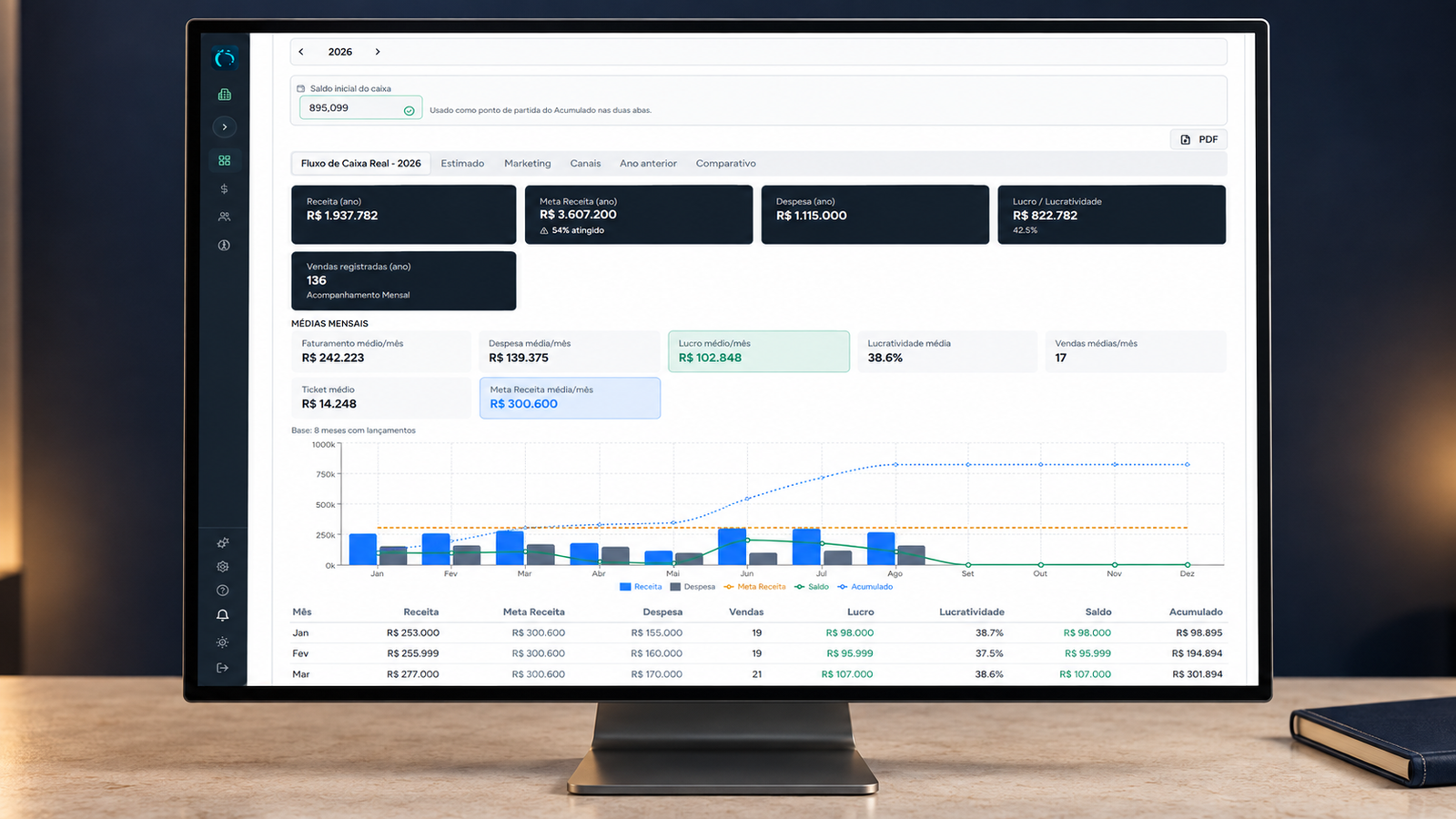Viewport: 1456px width, 819px height.
Task: Click the logout arrow icon
Action: (223, 668)
